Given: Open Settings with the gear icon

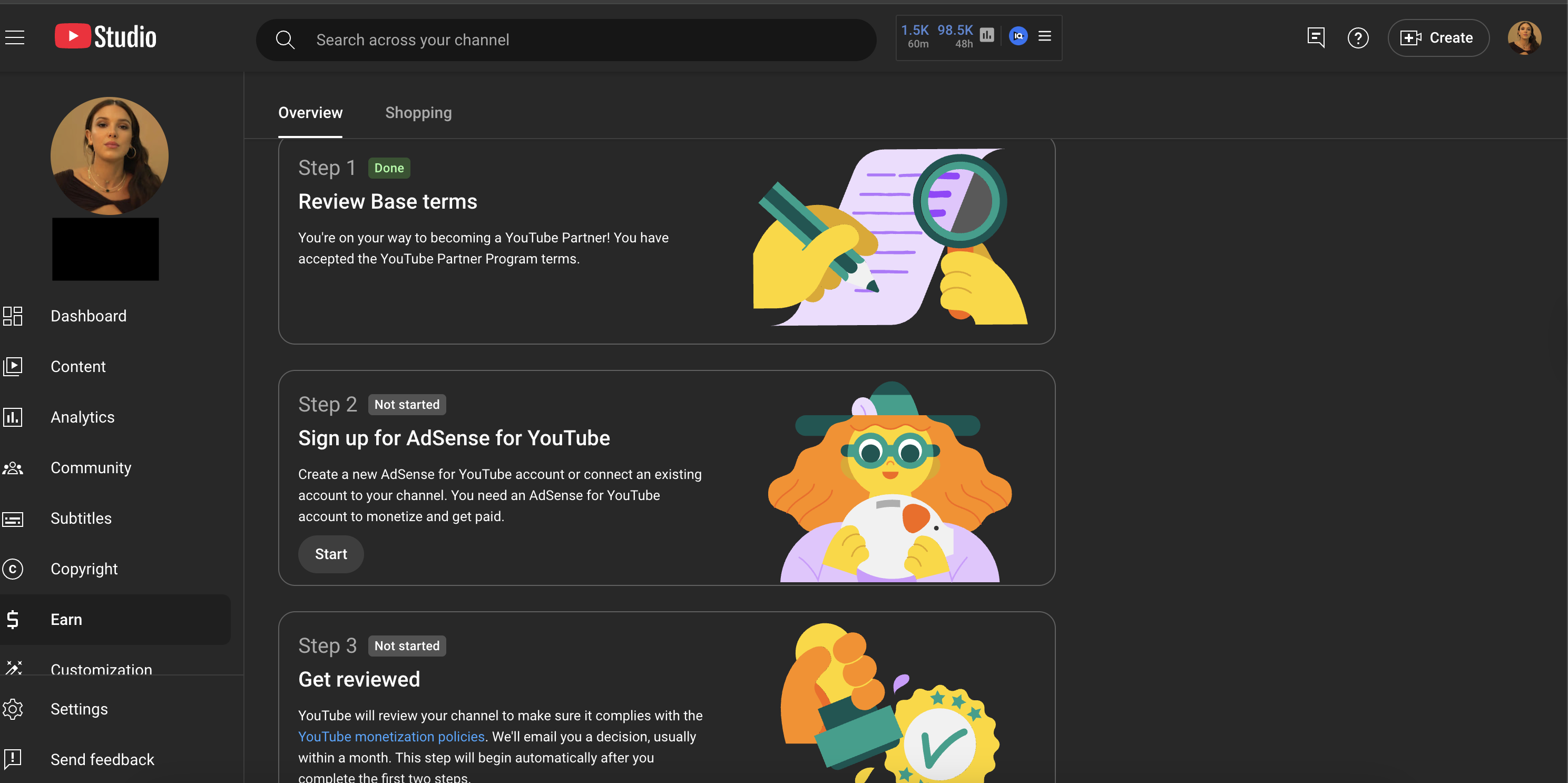Looking at the screenshot, I should (116, 709).
